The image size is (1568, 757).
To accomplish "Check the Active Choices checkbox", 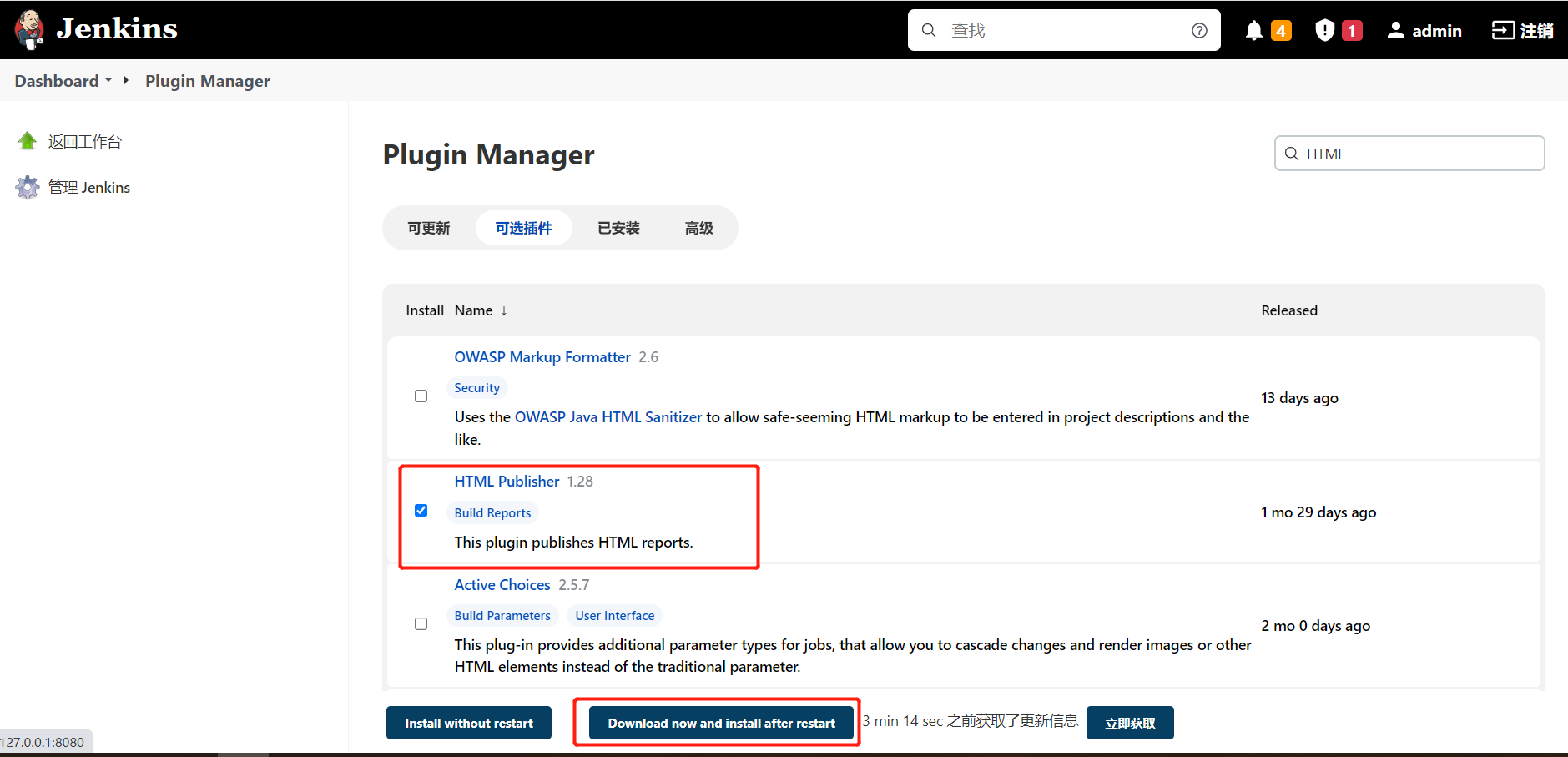I will click(x=421, y=623).
